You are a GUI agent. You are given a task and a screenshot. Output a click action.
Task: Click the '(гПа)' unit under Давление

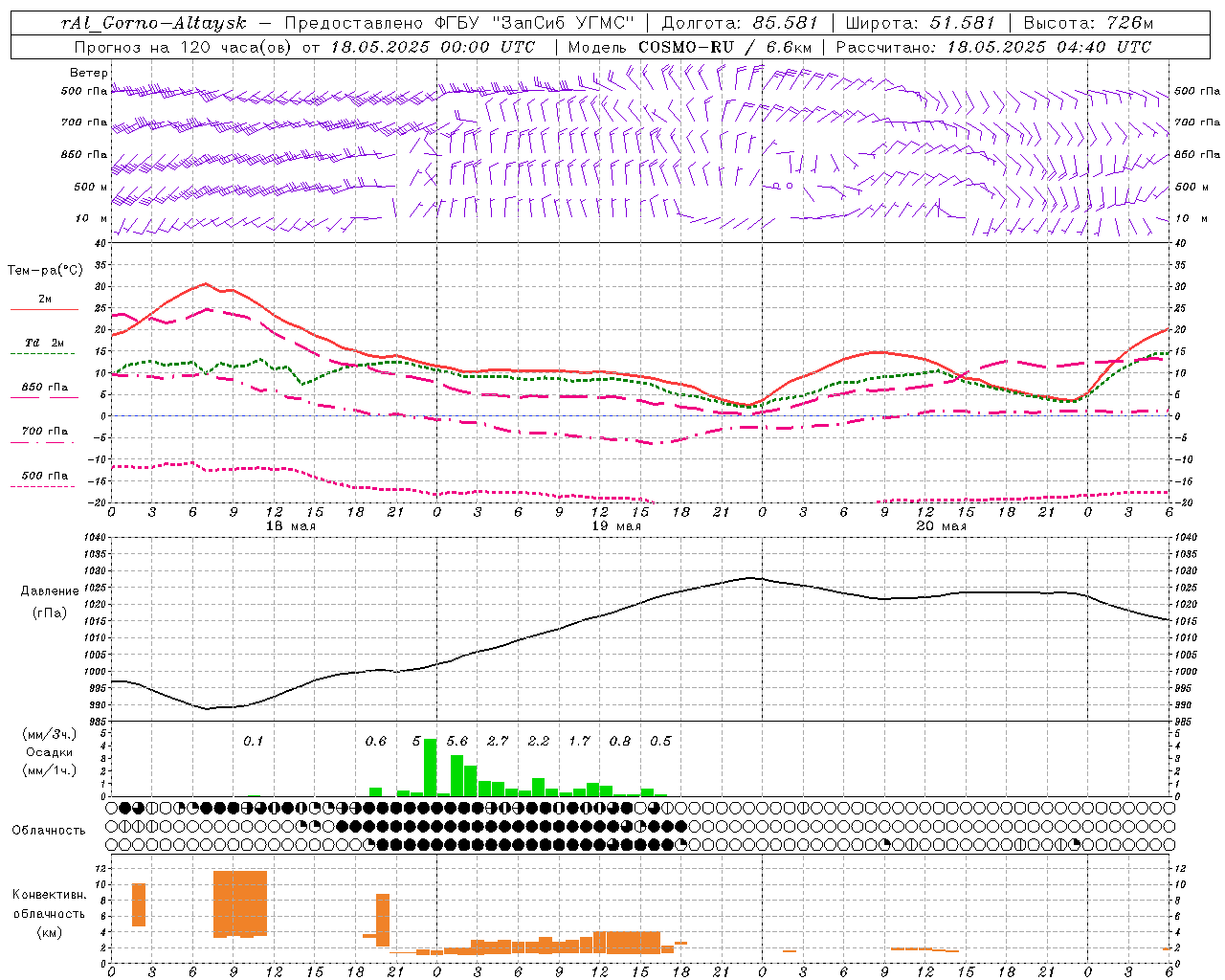click(x=49, y=612)
